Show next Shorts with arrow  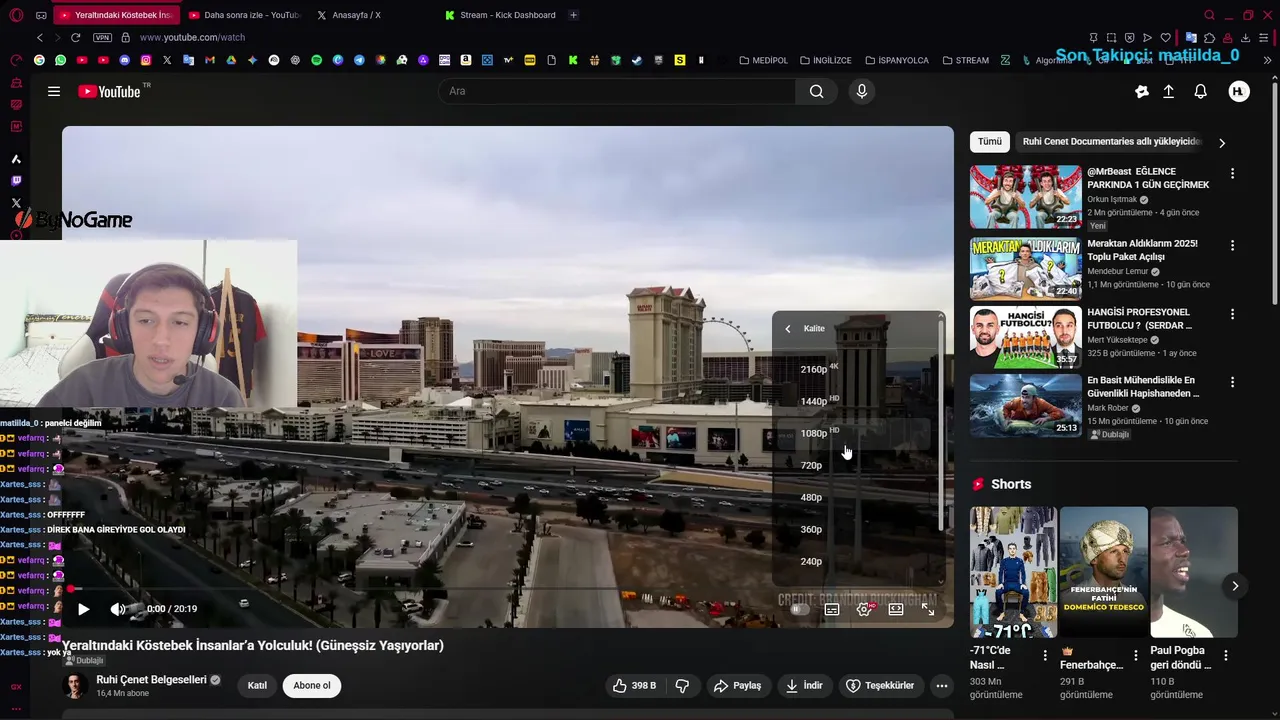[x=1235, y=586]
